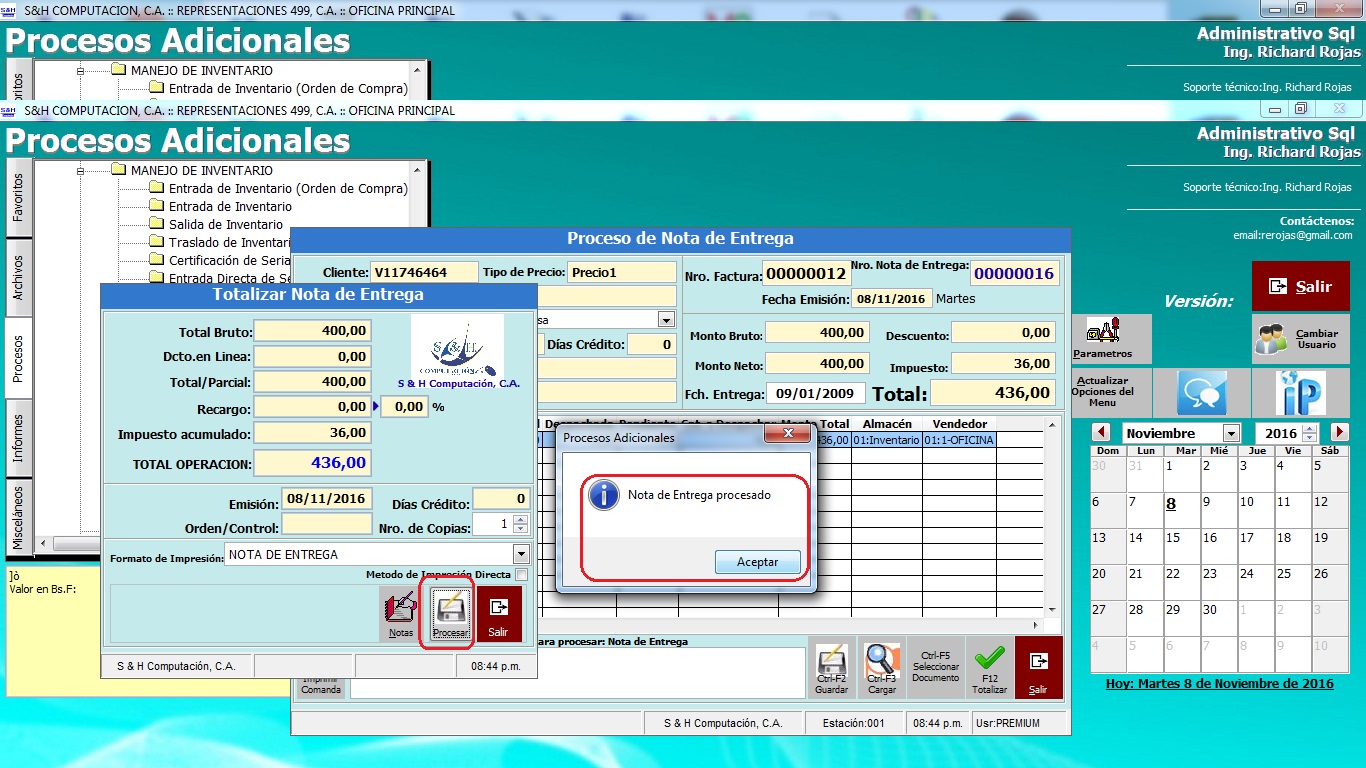Image resolution: width=1366 pixels, height=768 pixels.
Task: Increase Nro. de Copias stepper
Action: (519, 519)
